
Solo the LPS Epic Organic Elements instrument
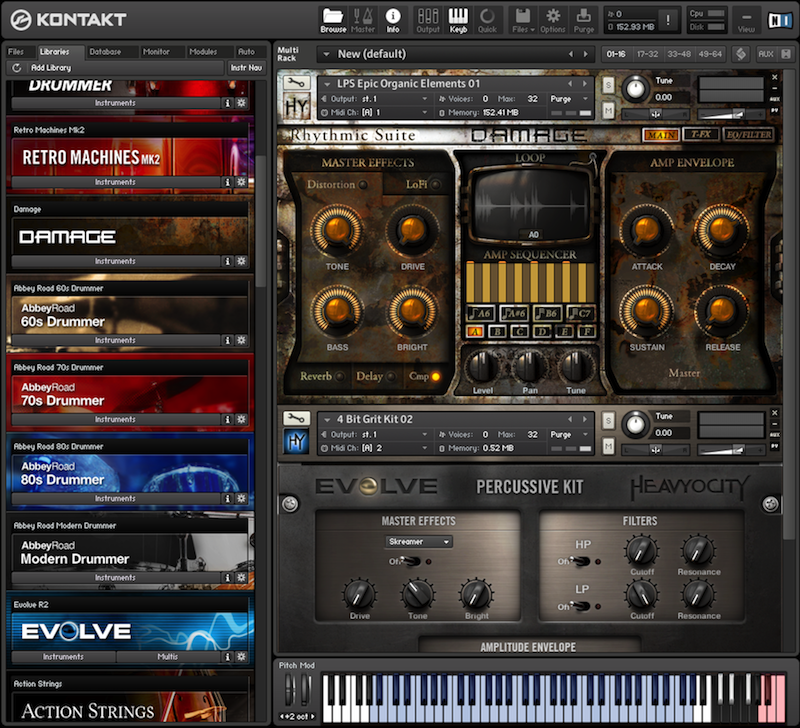(x=608, y=84)
